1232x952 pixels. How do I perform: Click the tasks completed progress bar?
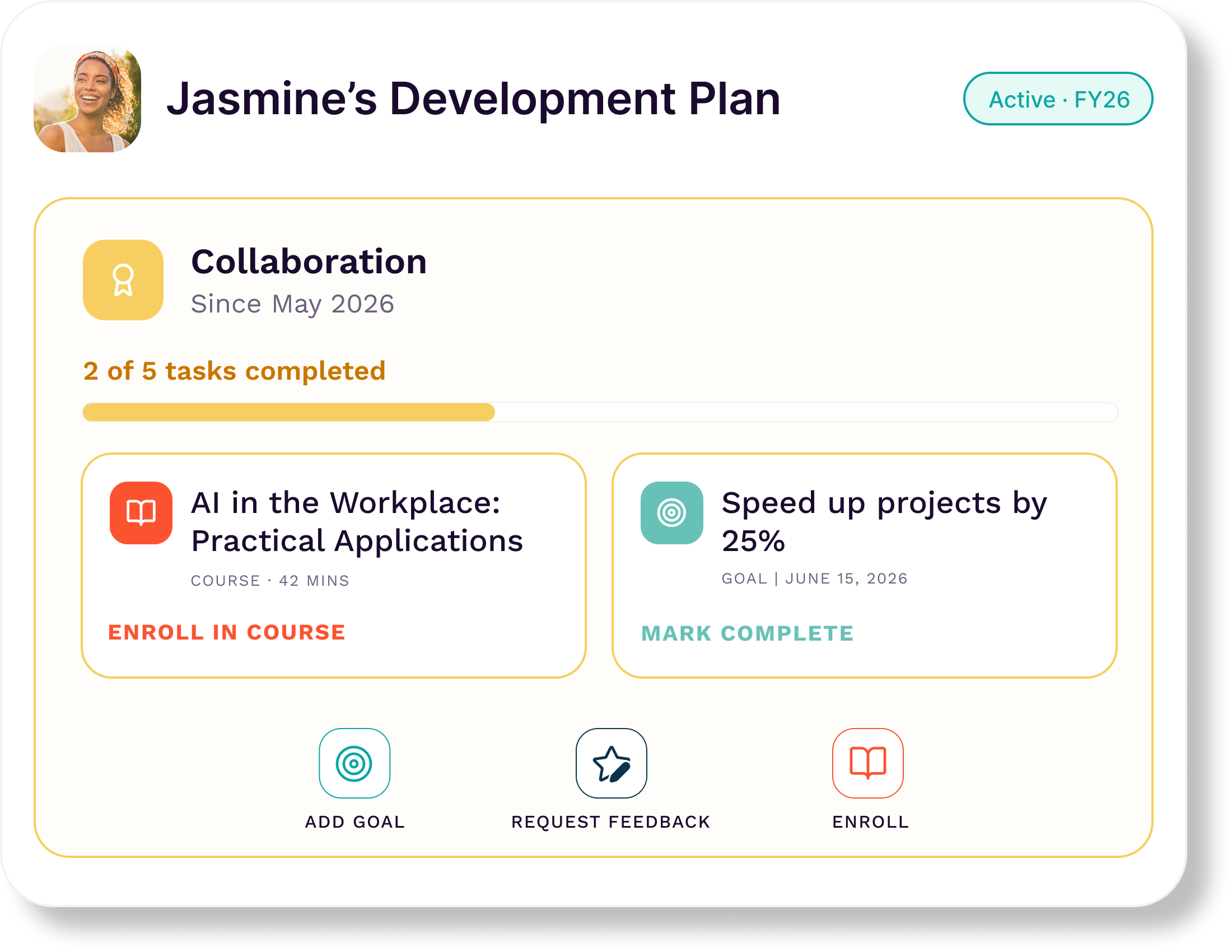click(x=600, y=412)
